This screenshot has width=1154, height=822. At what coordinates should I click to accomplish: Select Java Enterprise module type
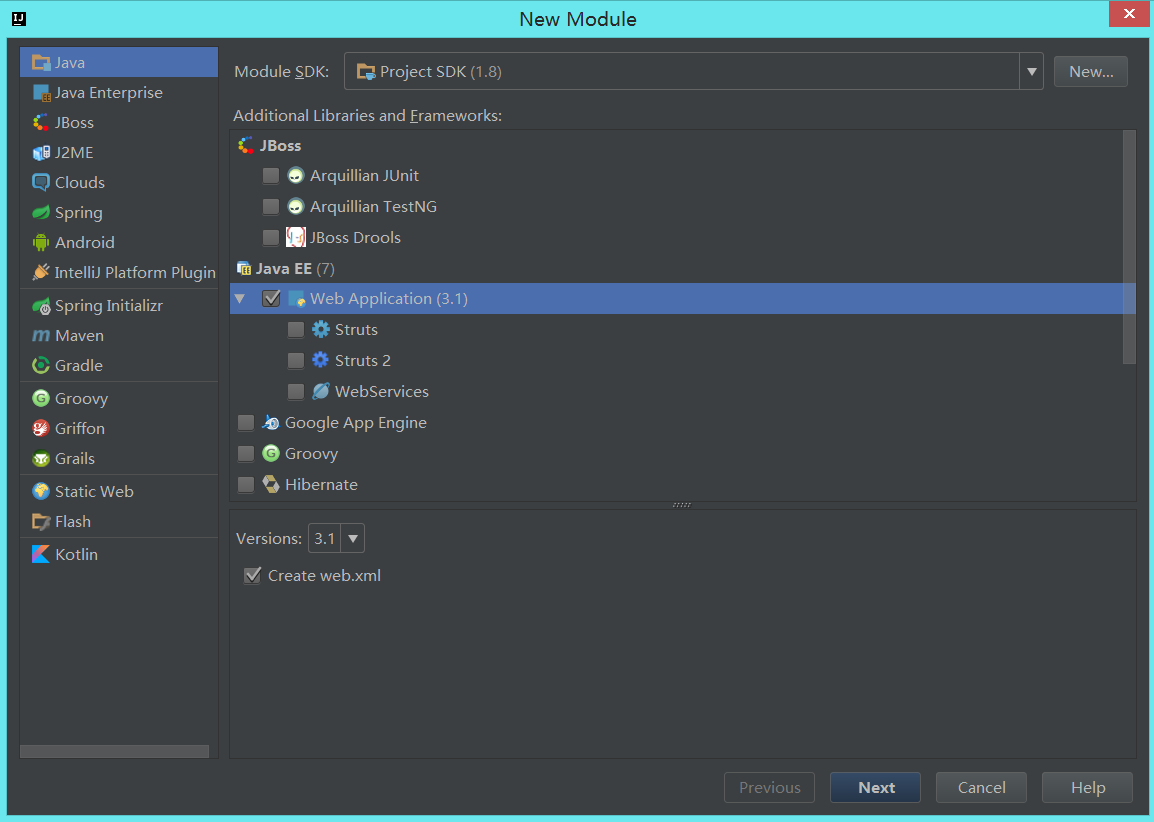point(118,93)
